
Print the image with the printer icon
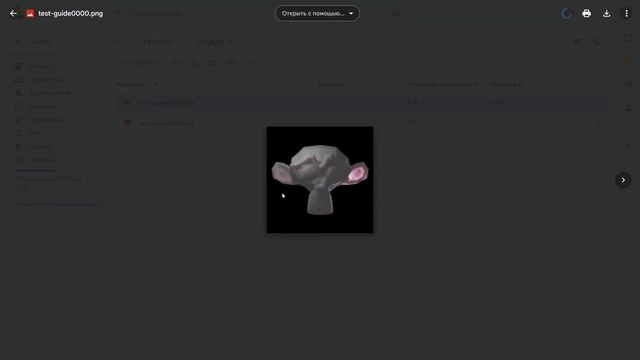click(x=587, y=13)
